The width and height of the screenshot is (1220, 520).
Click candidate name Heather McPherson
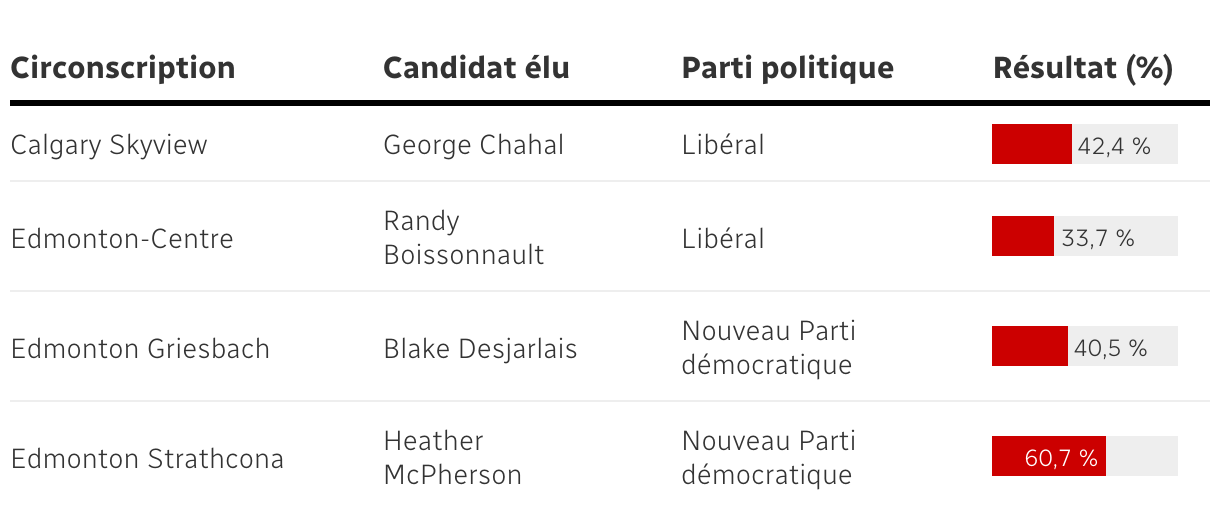point(453,458)
